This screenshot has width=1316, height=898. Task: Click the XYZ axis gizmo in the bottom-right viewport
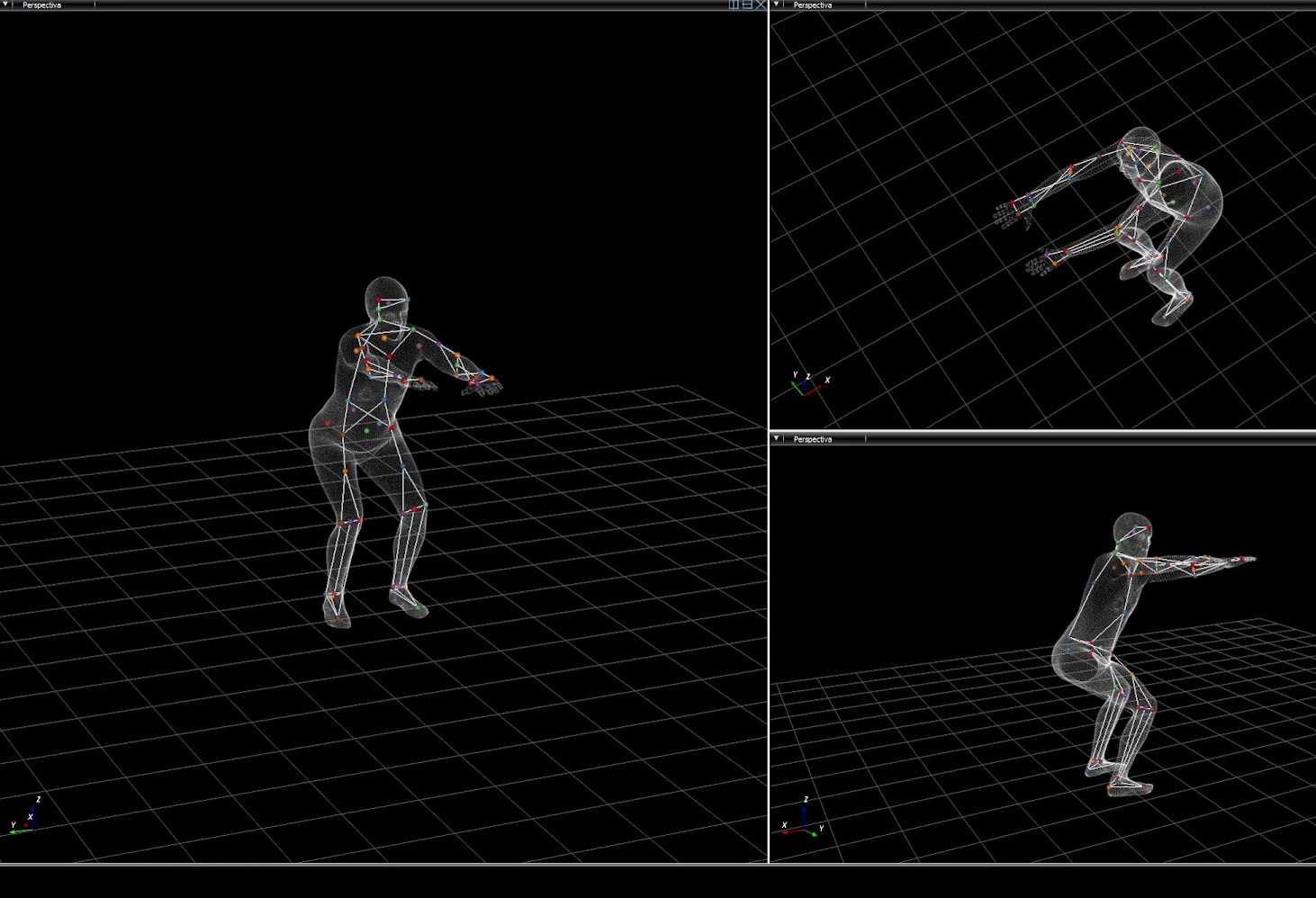click(x=802, y=819)
